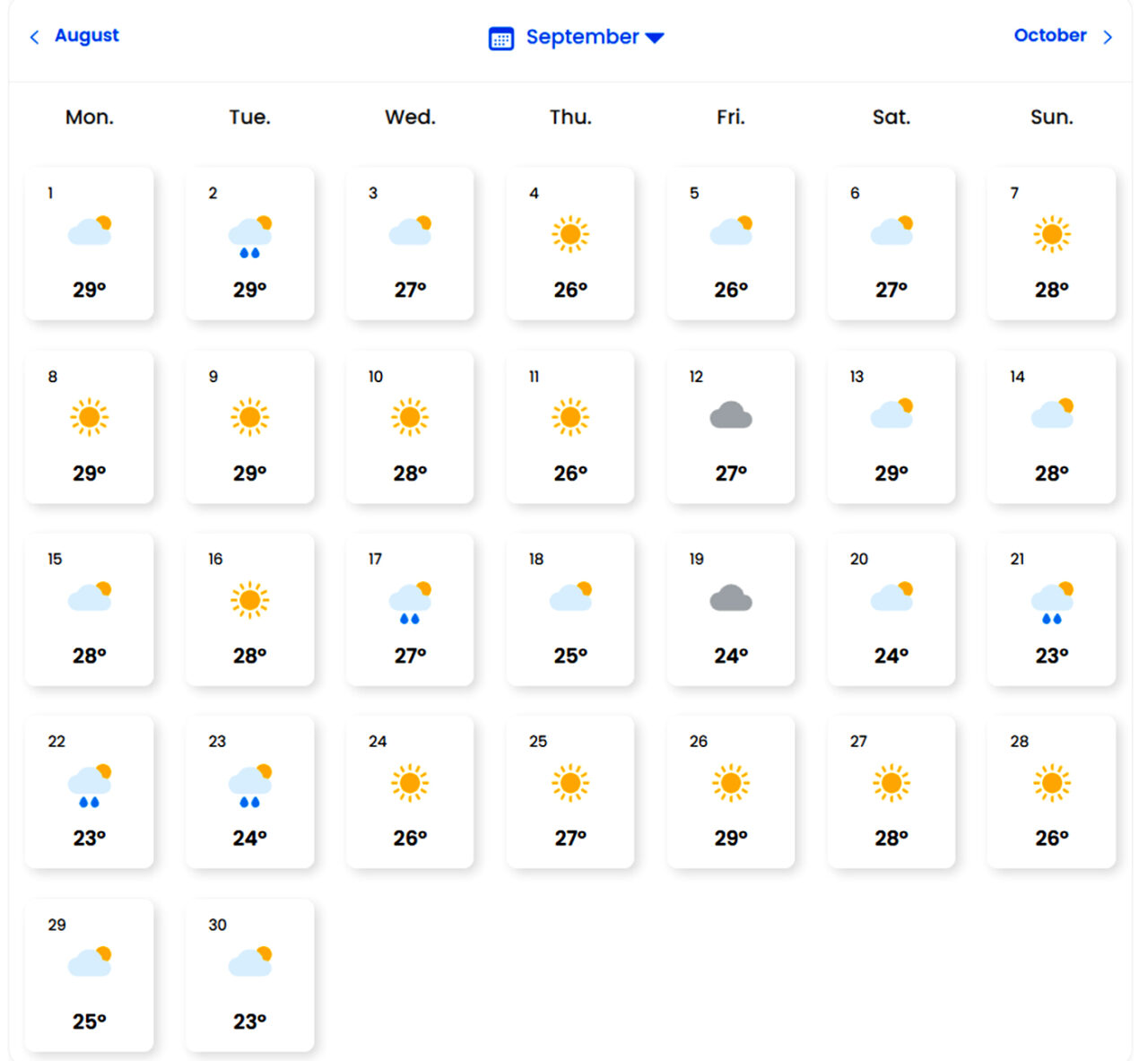The height and width of the screenshot is (1061, 1148).
Task: Click the rainy weather icon on day 2
Action: [250, 237]
